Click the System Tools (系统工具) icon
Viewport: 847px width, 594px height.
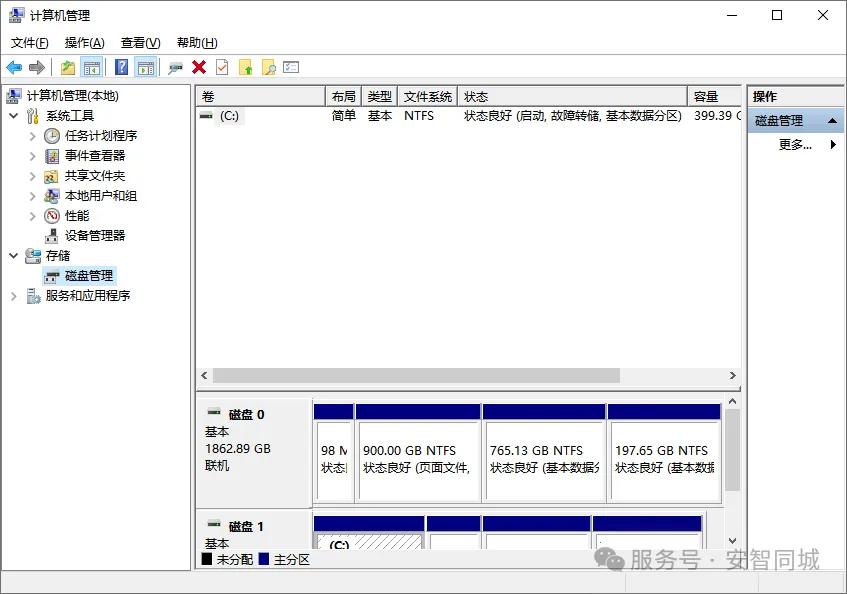coord(33,116)
